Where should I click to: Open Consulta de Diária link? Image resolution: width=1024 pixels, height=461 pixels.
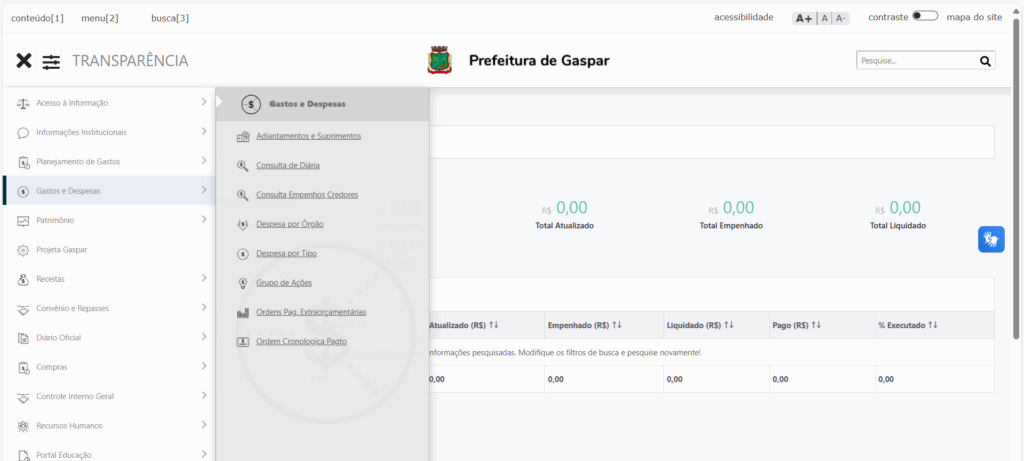pos(288,166)
